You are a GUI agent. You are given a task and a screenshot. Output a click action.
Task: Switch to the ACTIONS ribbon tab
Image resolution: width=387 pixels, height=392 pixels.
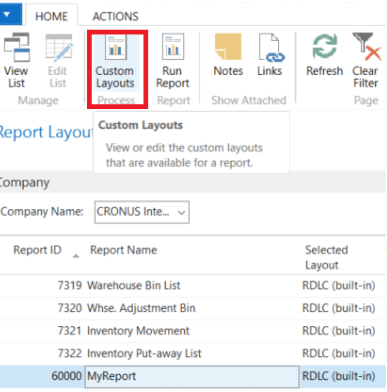point(115,16)
